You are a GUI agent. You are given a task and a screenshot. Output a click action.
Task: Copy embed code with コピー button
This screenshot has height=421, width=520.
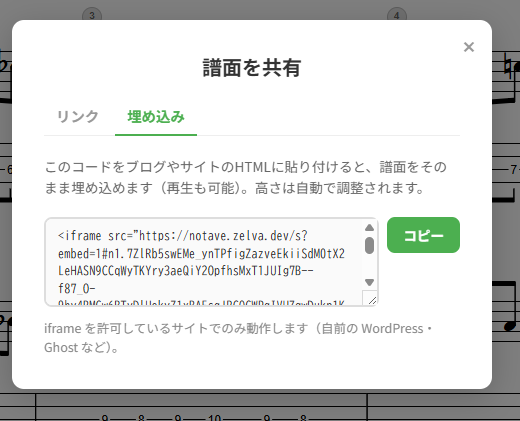[x=423, y=235]
